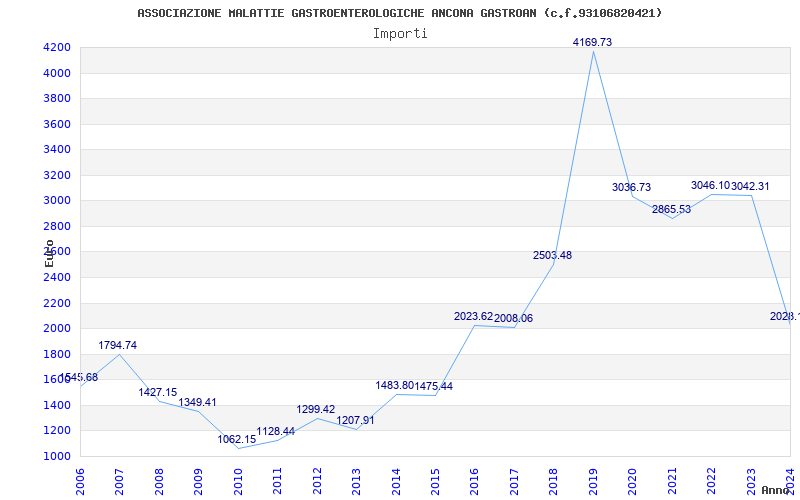The height and width of the screenshot is (500, 800).
Task: Click the 3600 y-axis tick label
Action: (57, 124)
